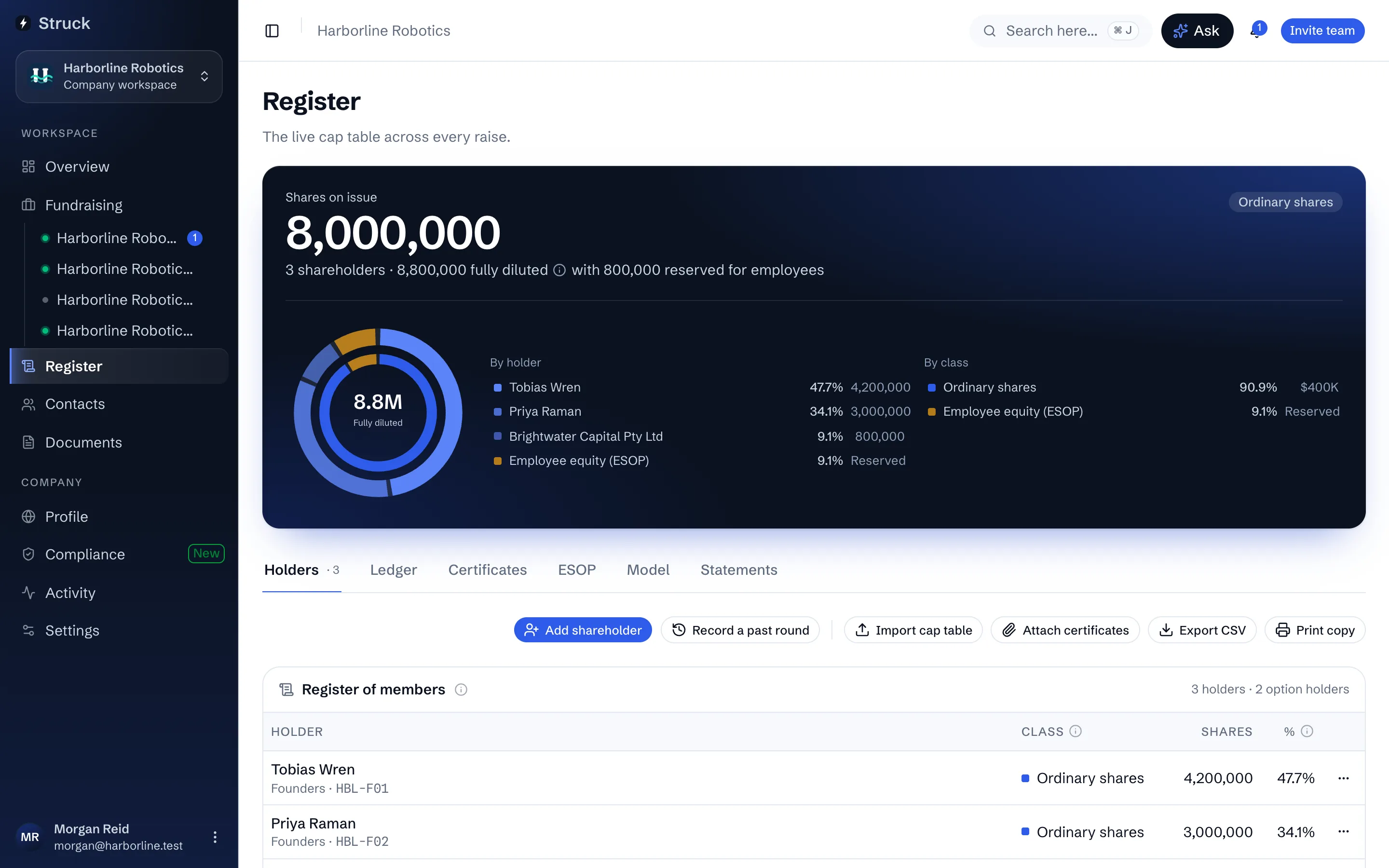Select the Holders tab

click(x=302, y=570)
